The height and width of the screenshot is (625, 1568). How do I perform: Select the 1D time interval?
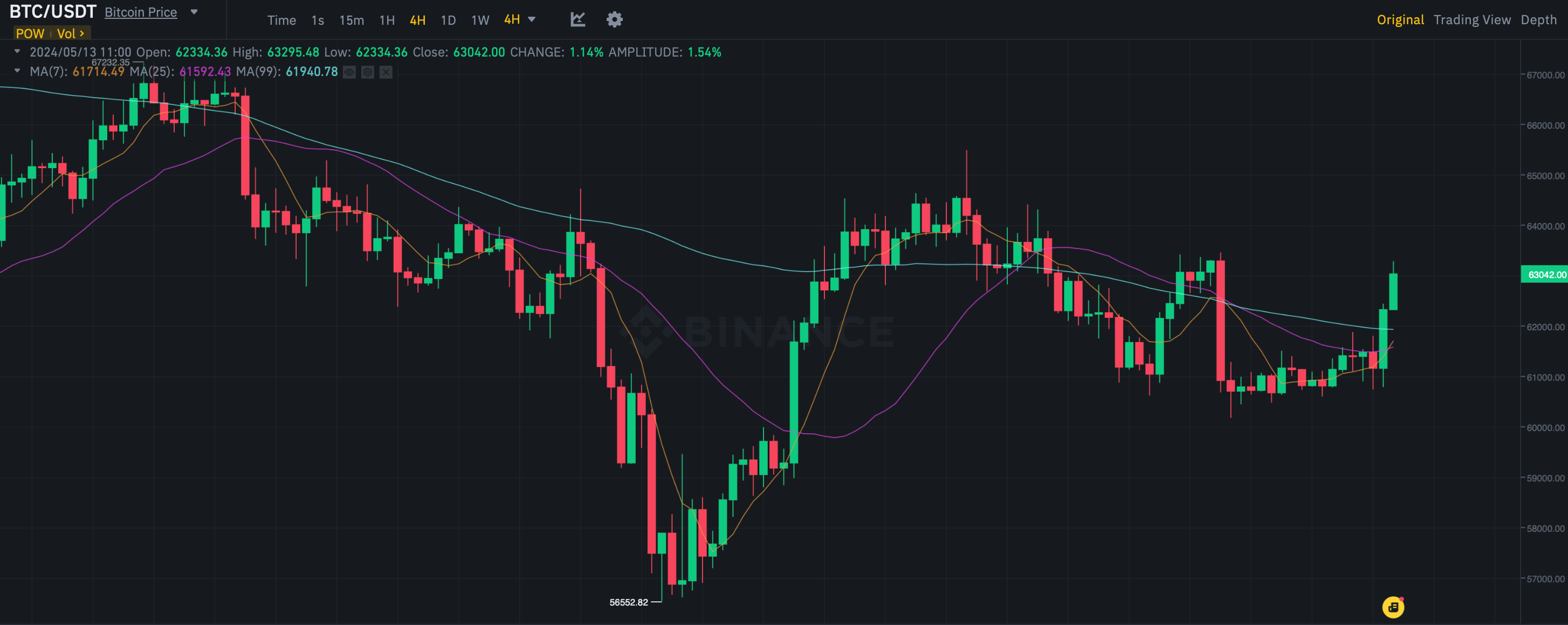448,20
